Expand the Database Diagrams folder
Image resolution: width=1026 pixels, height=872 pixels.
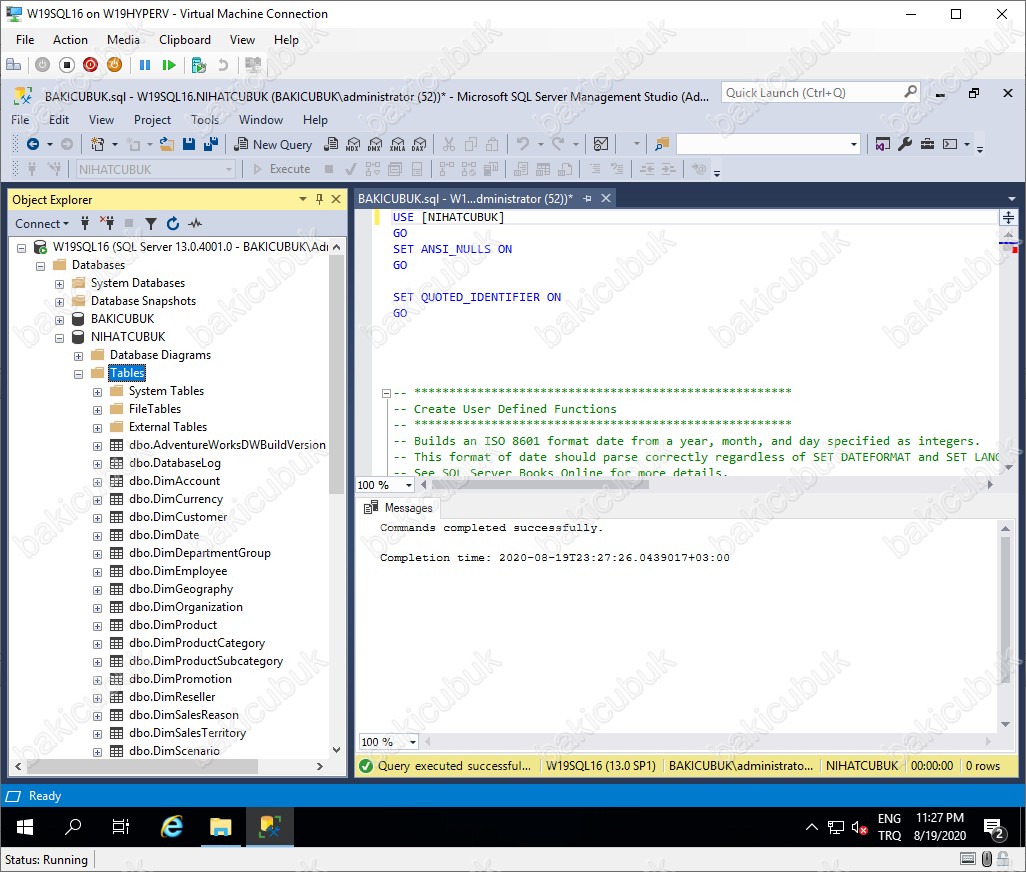pyautogui.click(x=79, y=356)
